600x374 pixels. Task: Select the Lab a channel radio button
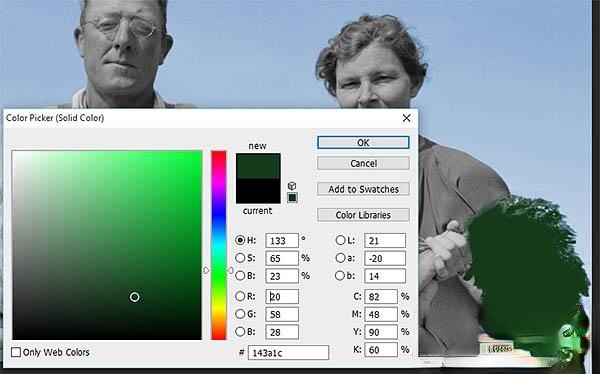click(x=340, y=258)
